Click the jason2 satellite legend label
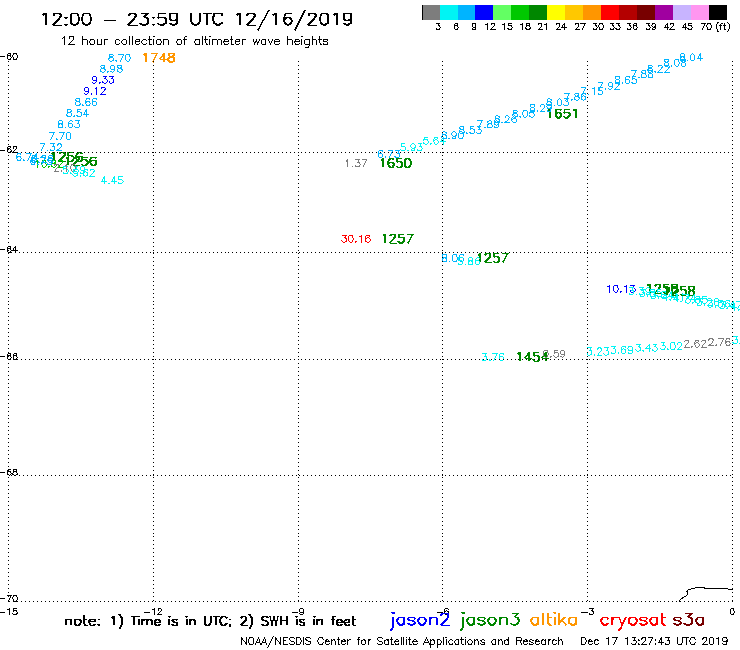Image resolution: width=740 pixels, height=650 pixels. pyautogui.click(x=420, y=620)
